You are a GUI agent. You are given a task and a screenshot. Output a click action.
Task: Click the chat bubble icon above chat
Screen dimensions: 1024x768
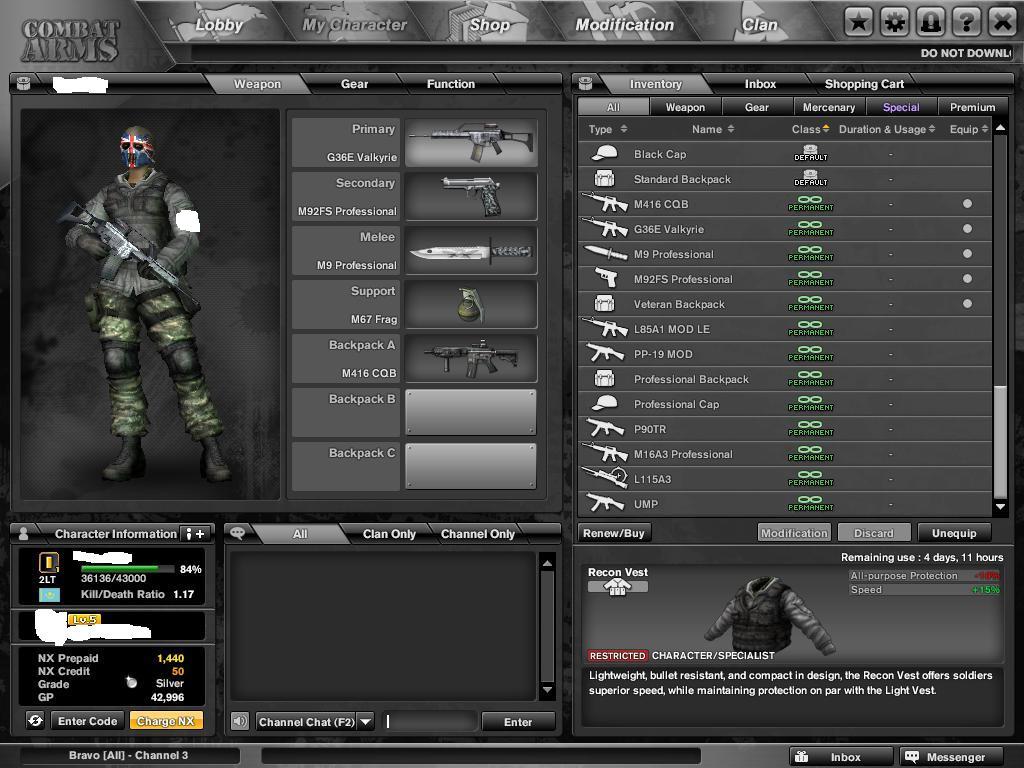pos(237,533)
